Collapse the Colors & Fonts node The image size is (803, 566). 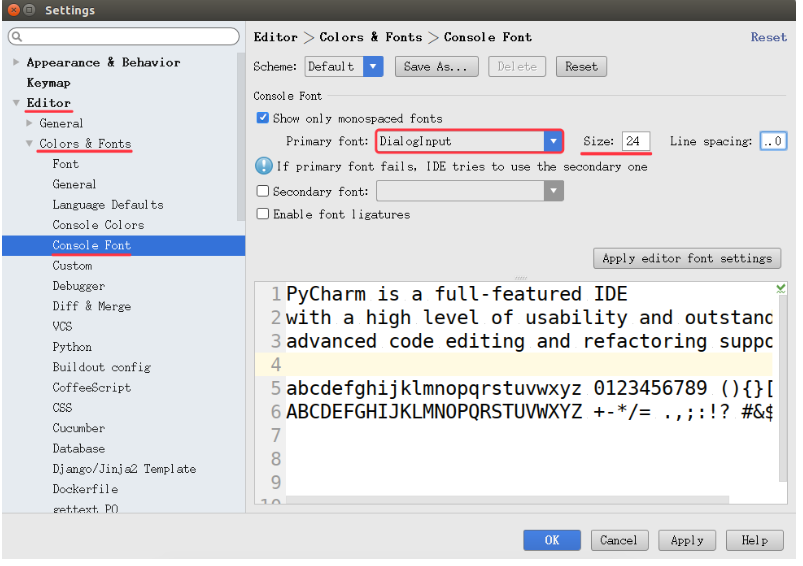pyautogui.click(x=29, y=143)
